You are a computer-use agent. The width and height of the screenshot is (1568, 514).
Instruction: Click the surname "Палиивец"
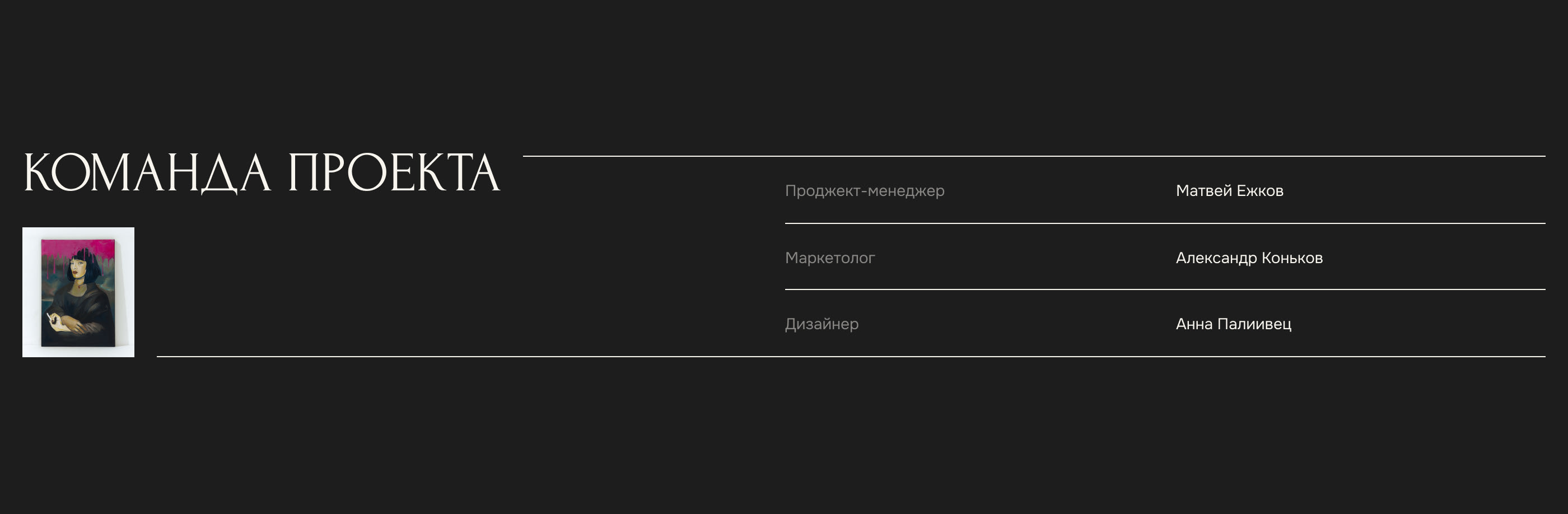pyautogui.click(x=1254, y=324)
